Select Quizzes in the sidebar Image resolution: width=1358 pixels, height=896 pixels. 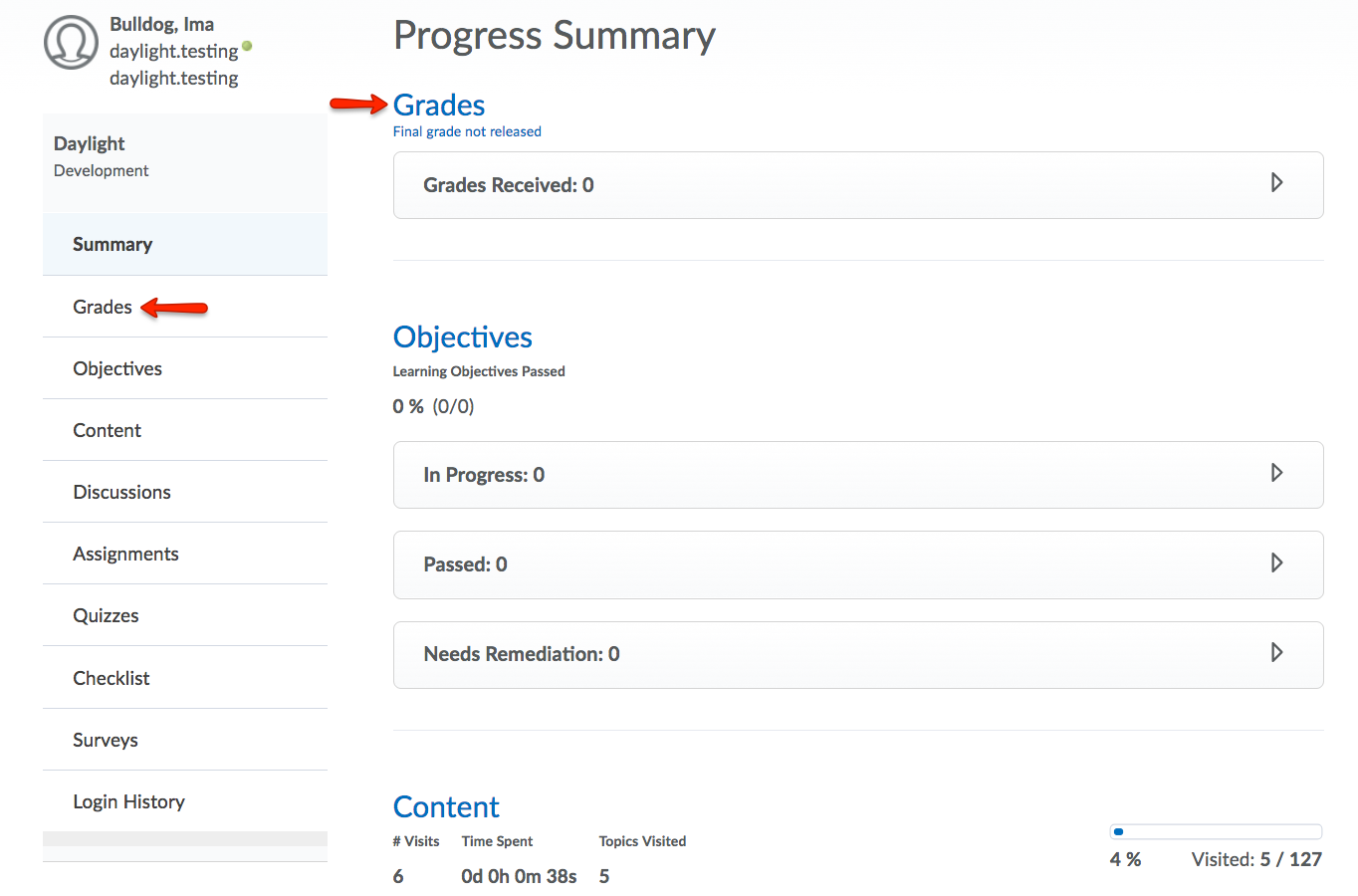tap(106, 615)
